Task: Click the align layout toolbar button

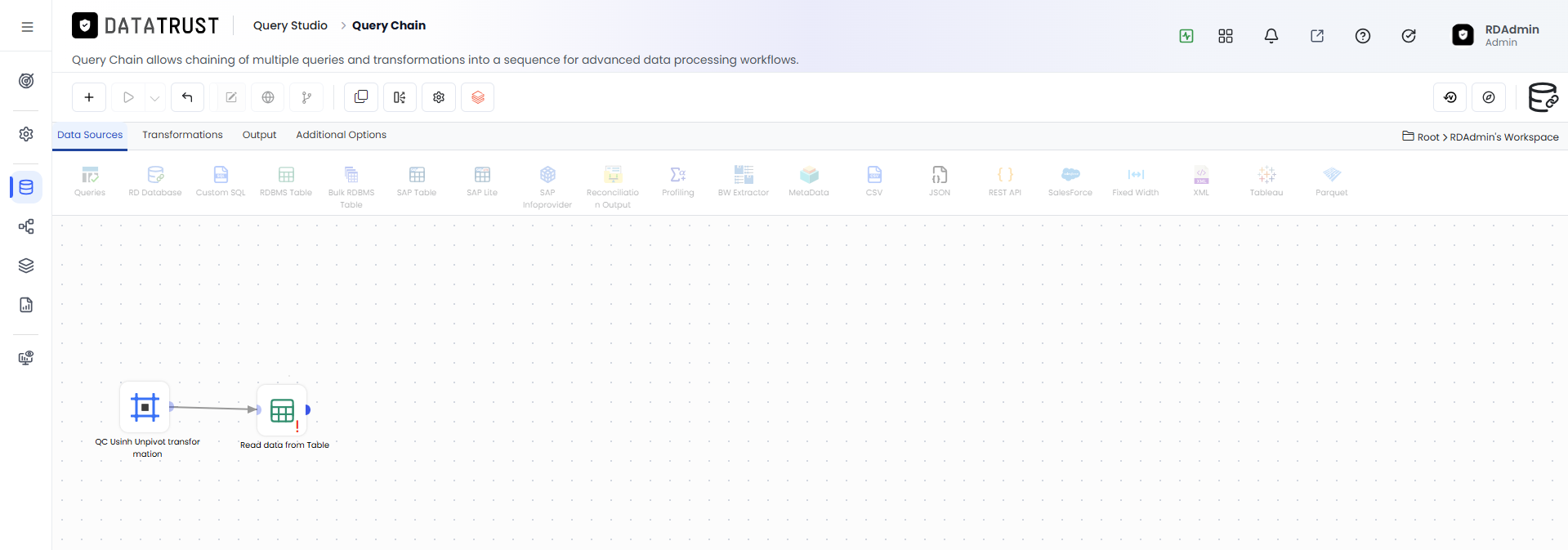Action: pos(400,97)
